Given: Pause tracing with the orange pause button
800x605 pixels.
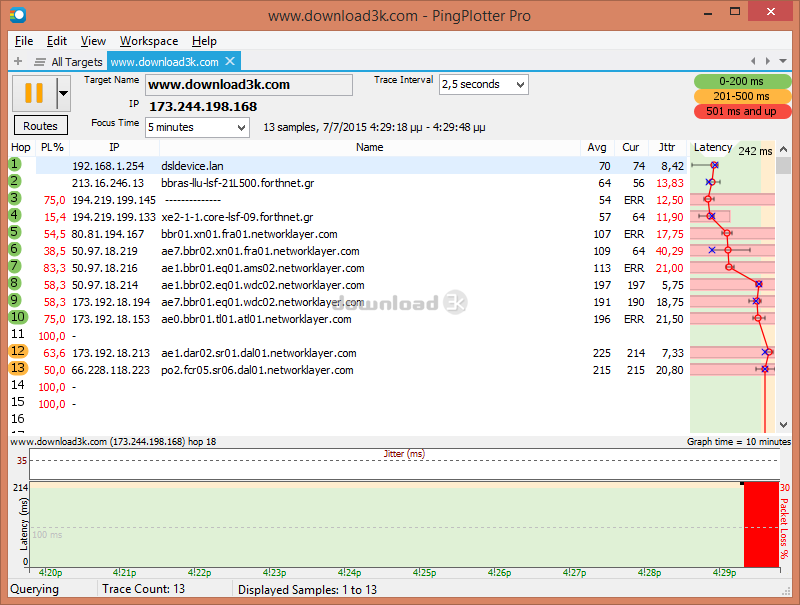Looking at the screenshot, I should pos(33,94).
